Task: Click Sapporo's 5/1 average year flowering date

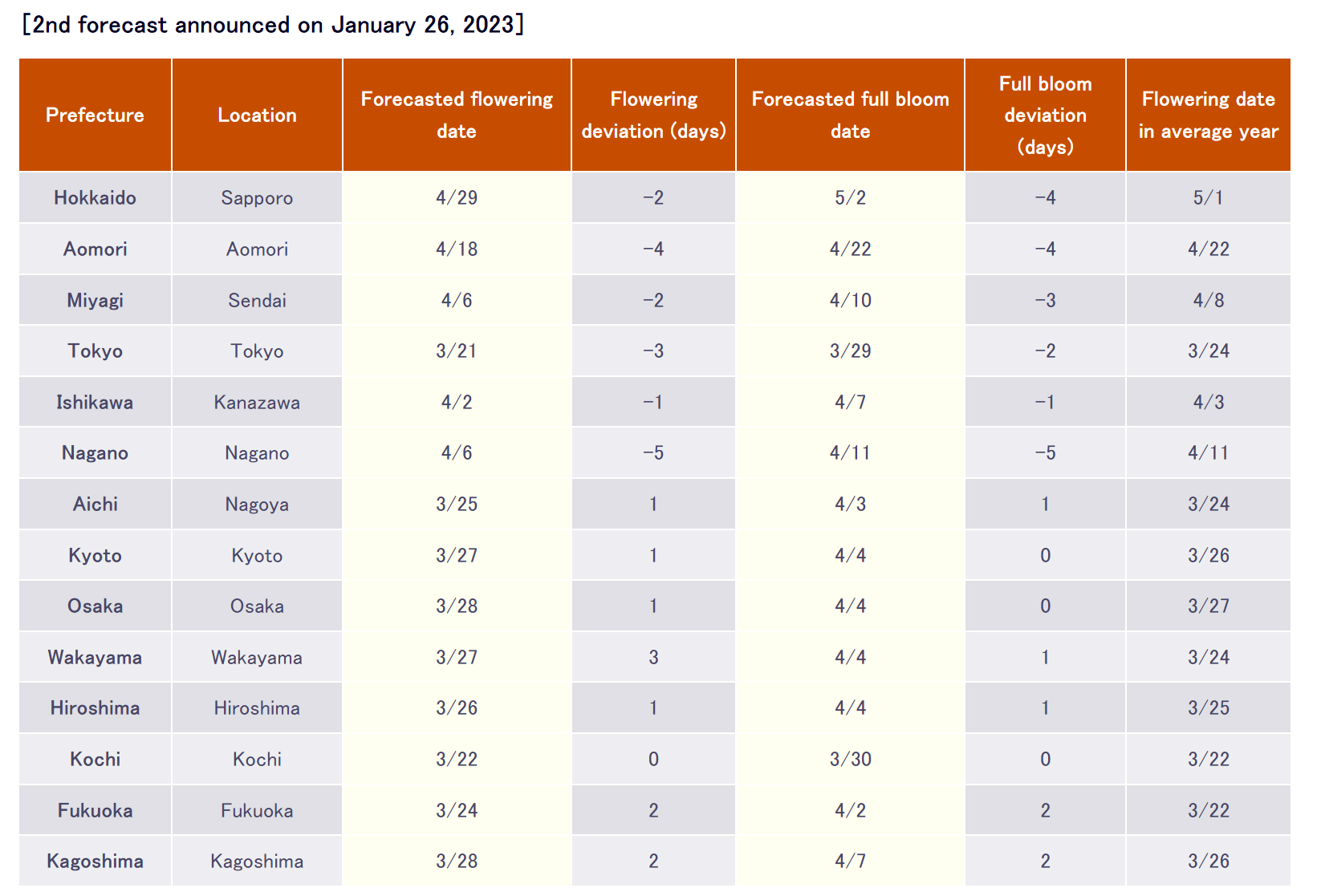Action: coord(1208,197)
